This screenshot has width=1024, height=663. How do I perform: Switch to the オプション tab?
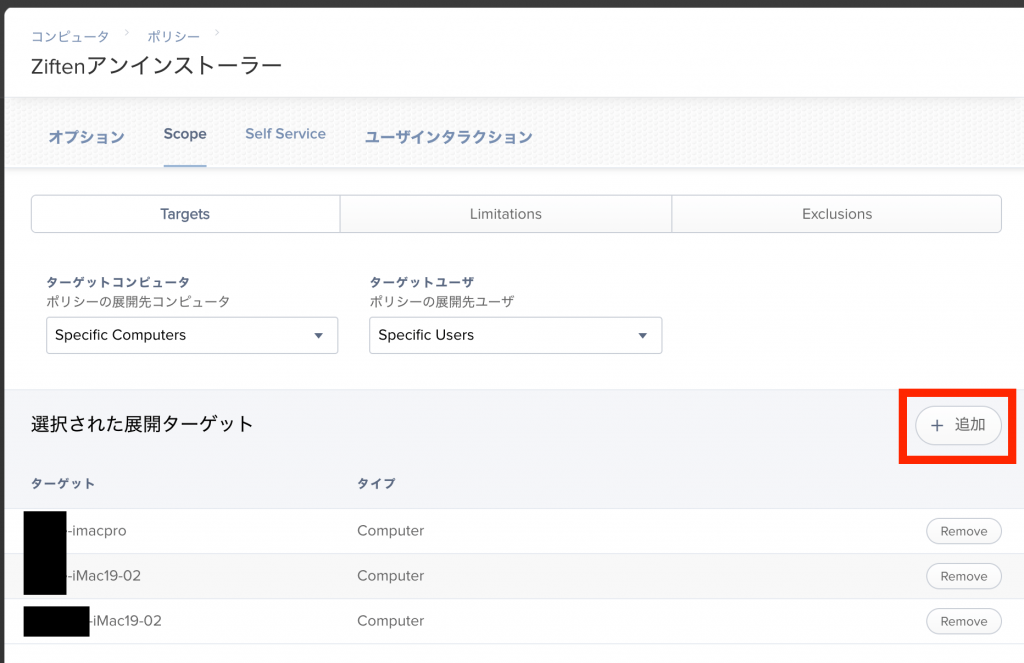tap(87, 137)
